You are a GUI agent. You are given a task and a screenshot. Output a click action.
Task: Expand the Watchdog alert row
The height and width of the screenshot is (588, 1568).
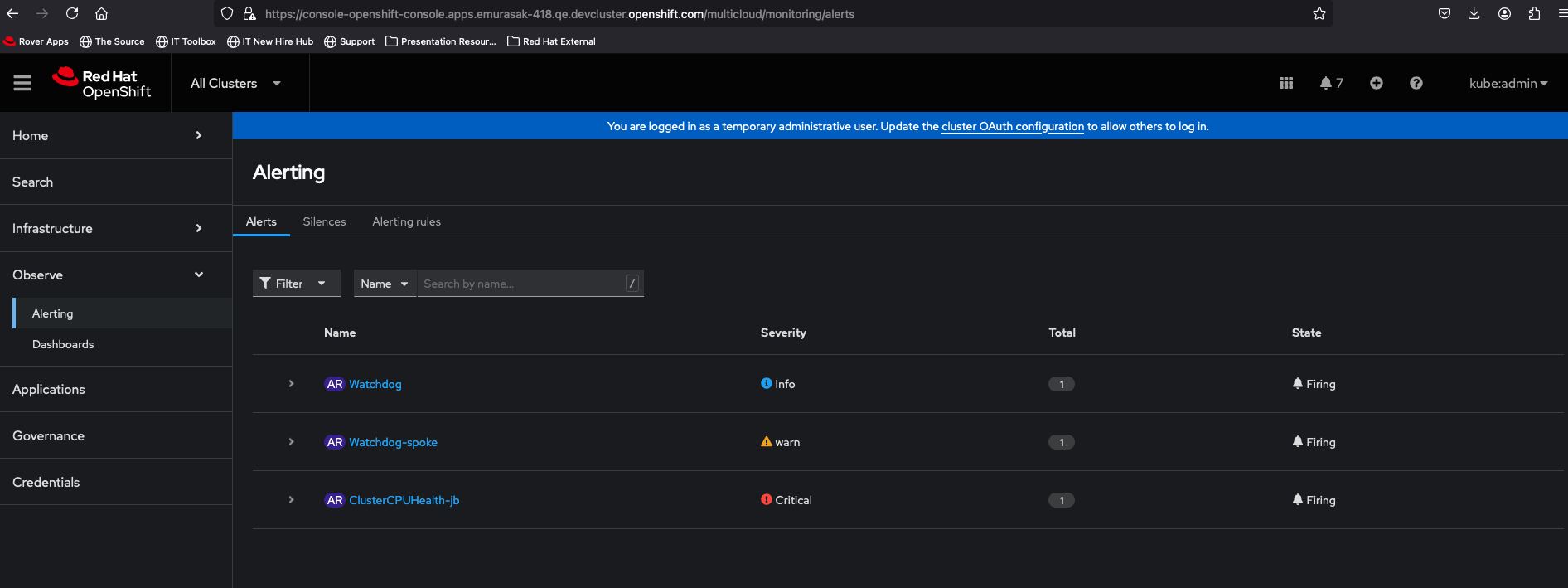pos(291,384)
